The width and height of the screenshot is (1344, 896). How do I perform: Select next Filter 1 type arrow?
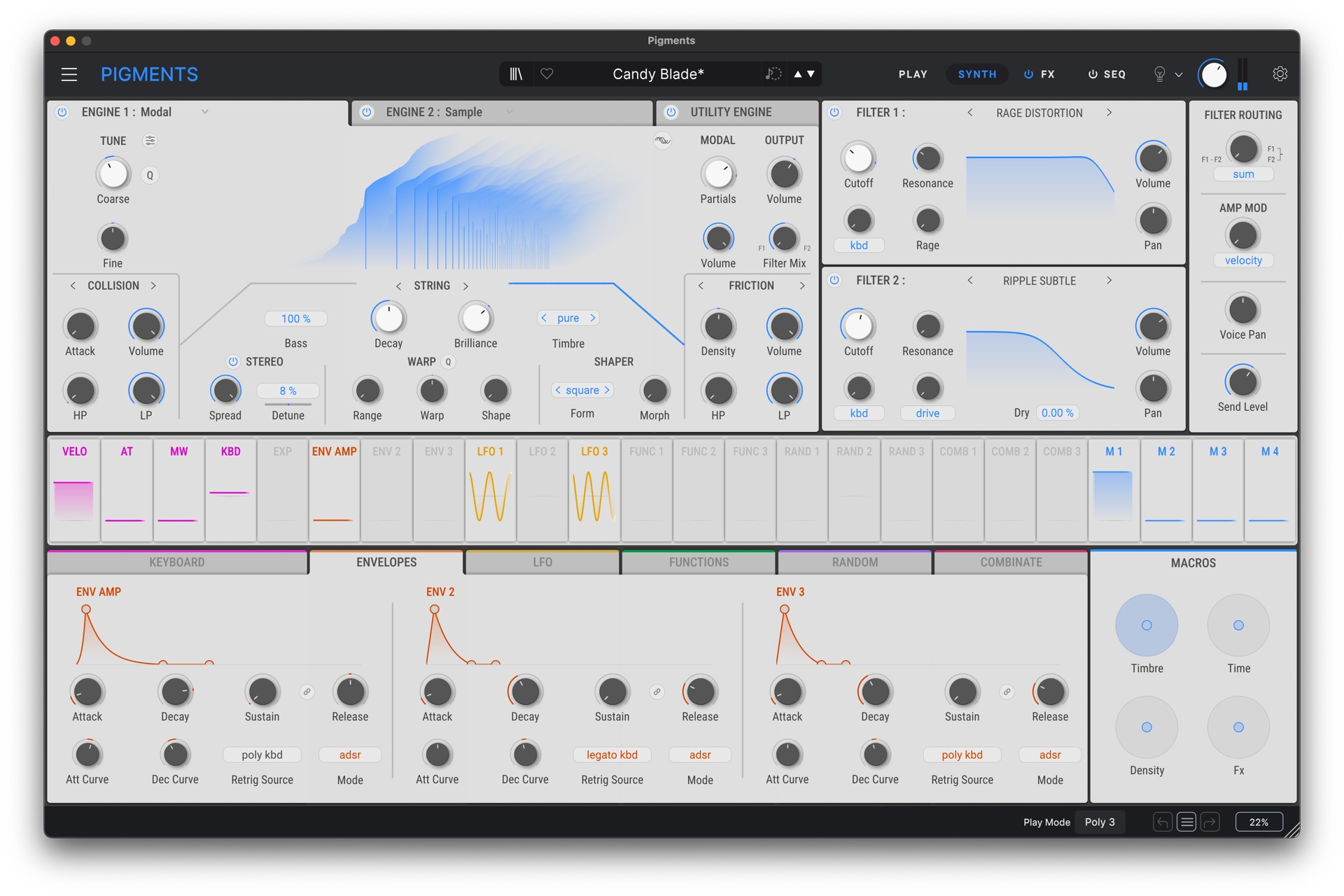tap(1109, 113)
